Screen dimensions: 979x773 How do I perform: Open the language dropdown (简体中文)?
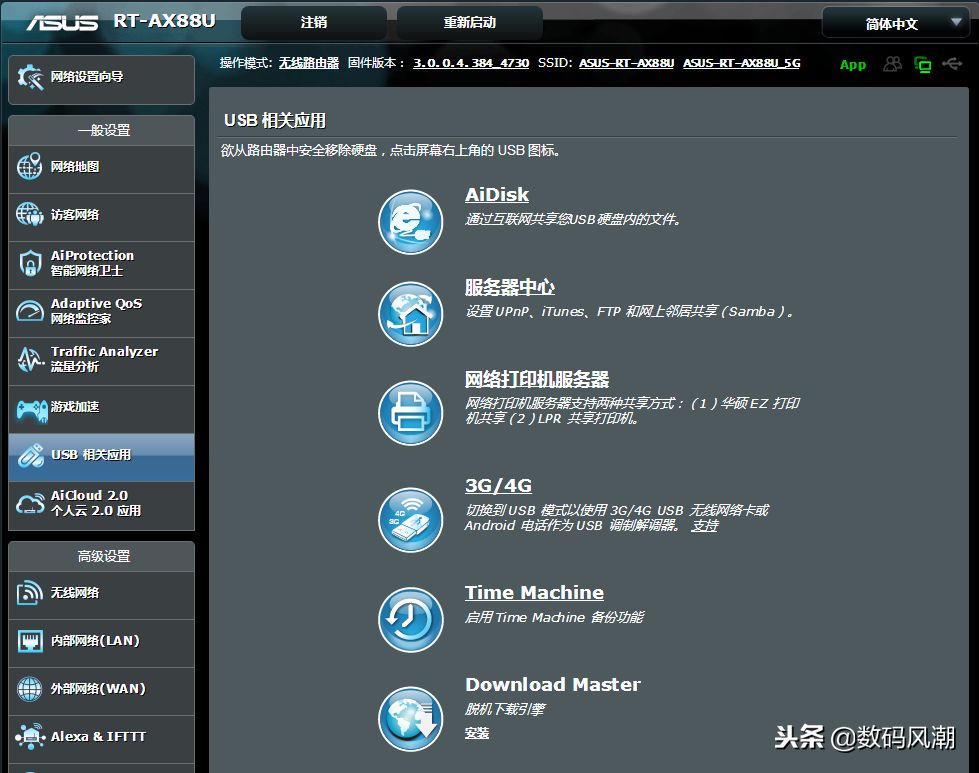tap(895, 24)
